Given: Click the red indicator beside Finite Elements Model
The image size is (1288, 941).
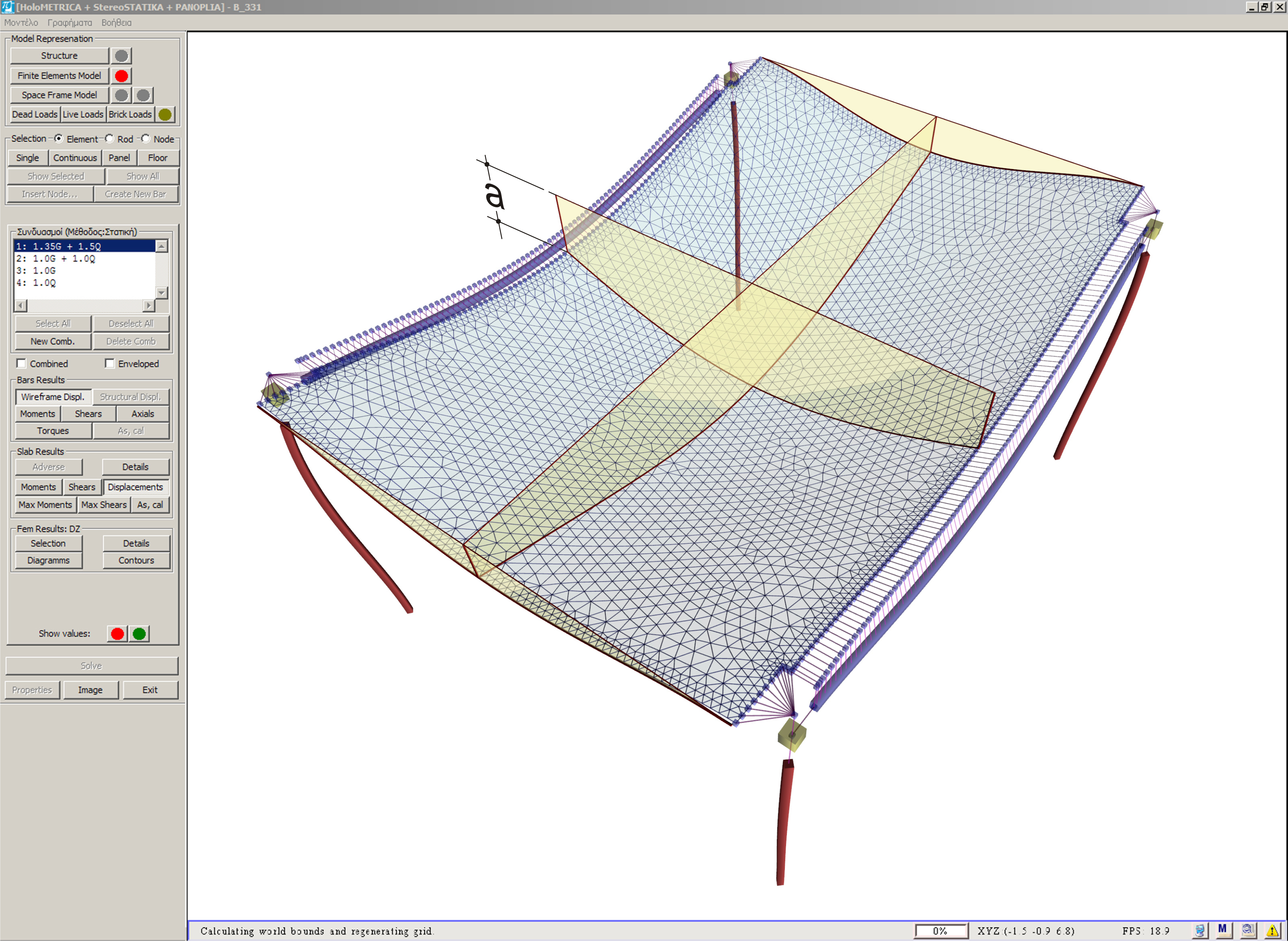Looking at the screenshot, I should pos(121,76).
